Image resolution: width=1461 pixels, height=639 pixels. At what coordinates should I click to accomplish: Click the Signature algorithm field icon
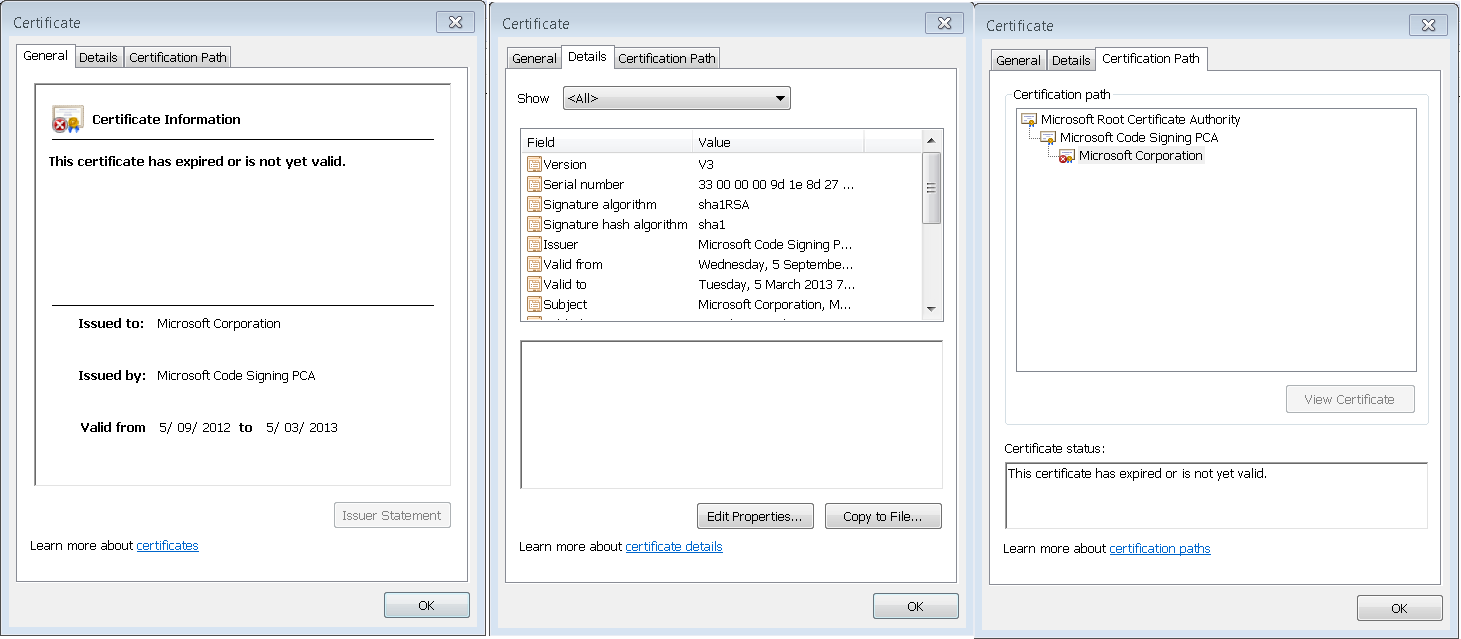coord(534,204)
